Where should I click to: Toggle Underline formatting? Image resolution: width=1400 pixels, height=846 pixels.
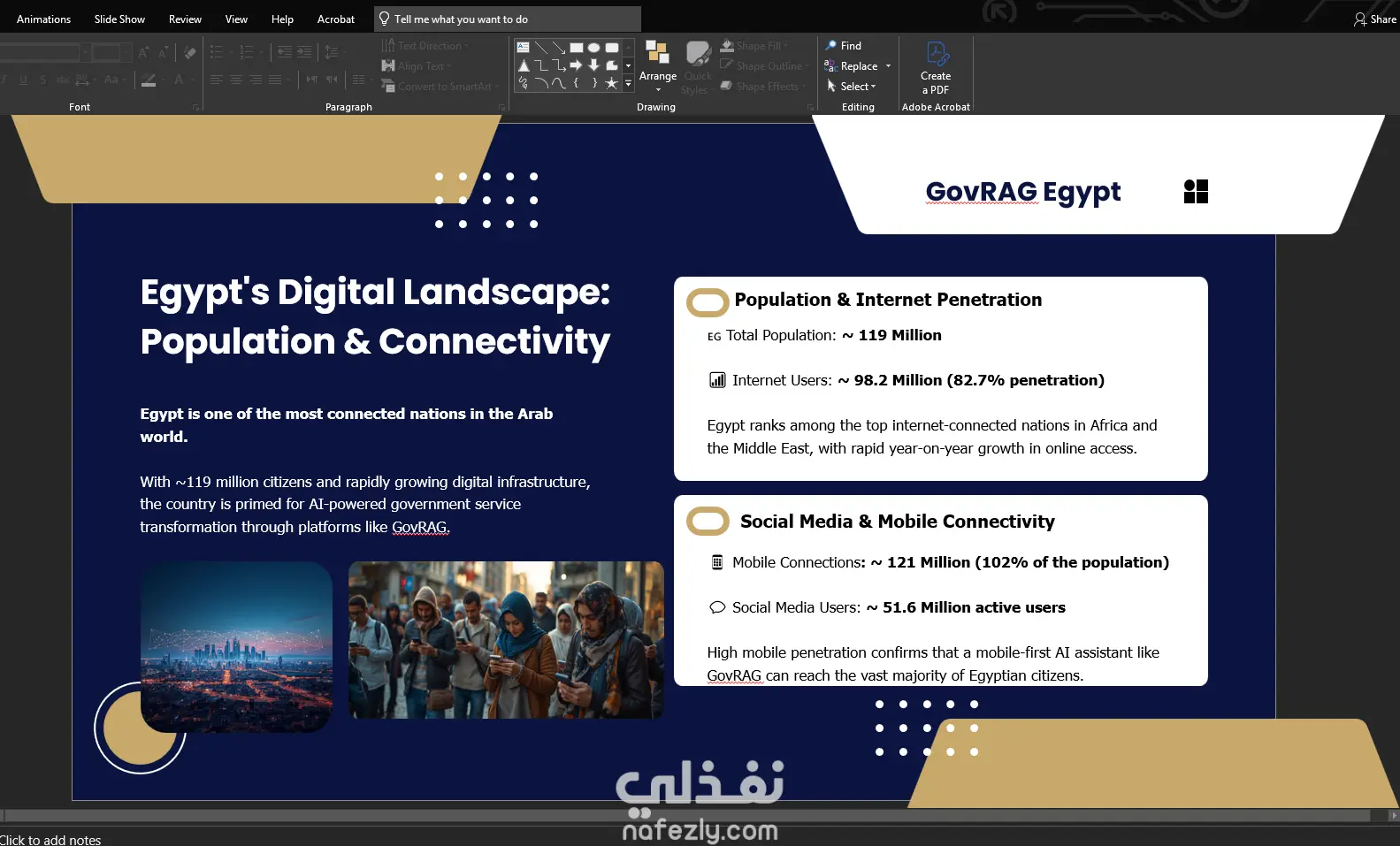tap(23, 80)
